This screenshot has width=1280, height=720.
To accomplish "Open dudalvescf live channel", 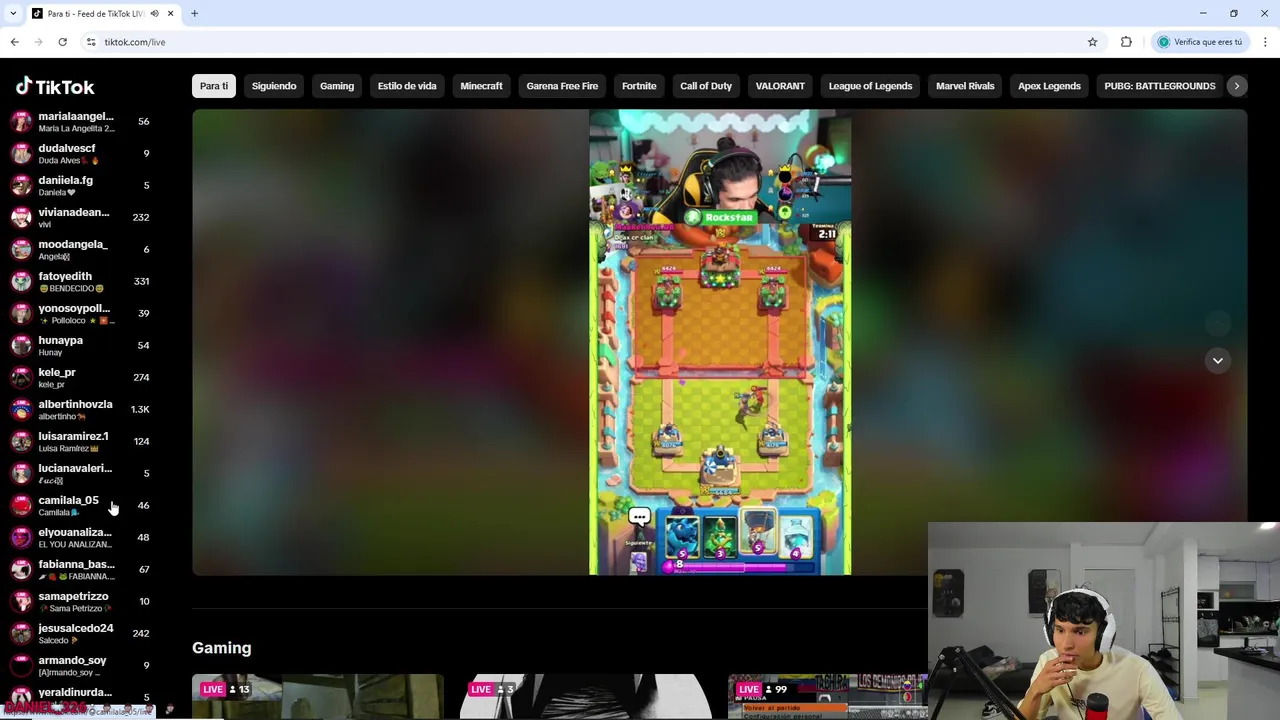I will (x=80, y=154).
